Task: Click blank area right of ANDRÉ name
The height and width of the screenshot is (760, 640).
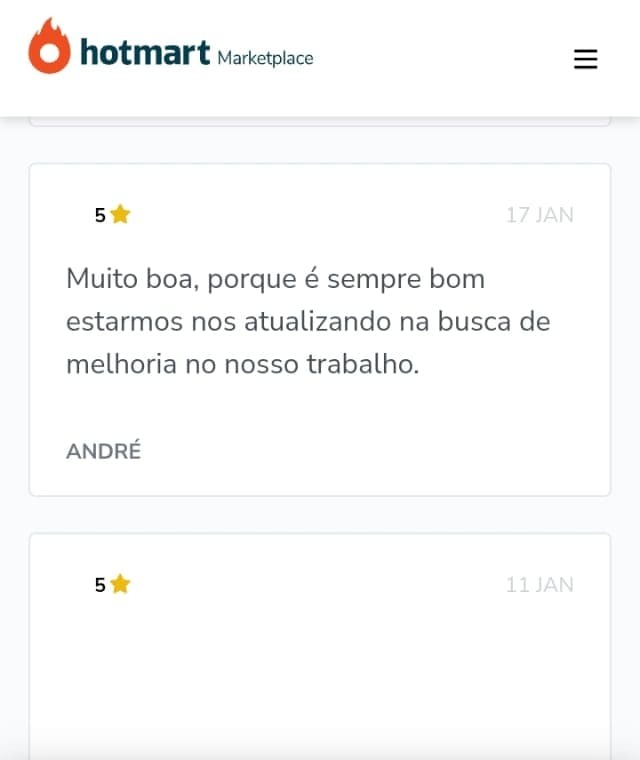Action: 359,450
